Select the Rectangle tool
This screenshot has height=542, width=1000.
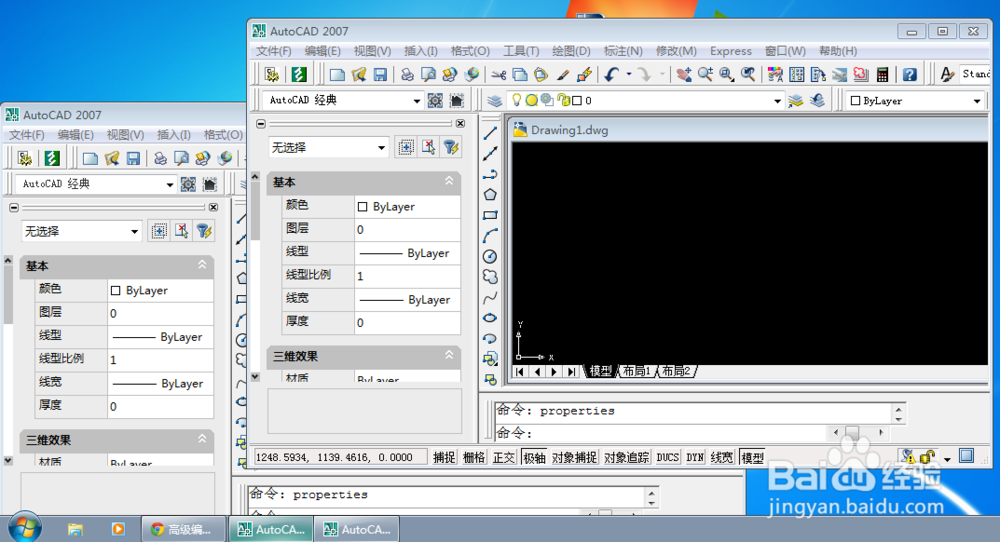pos(490,216)
